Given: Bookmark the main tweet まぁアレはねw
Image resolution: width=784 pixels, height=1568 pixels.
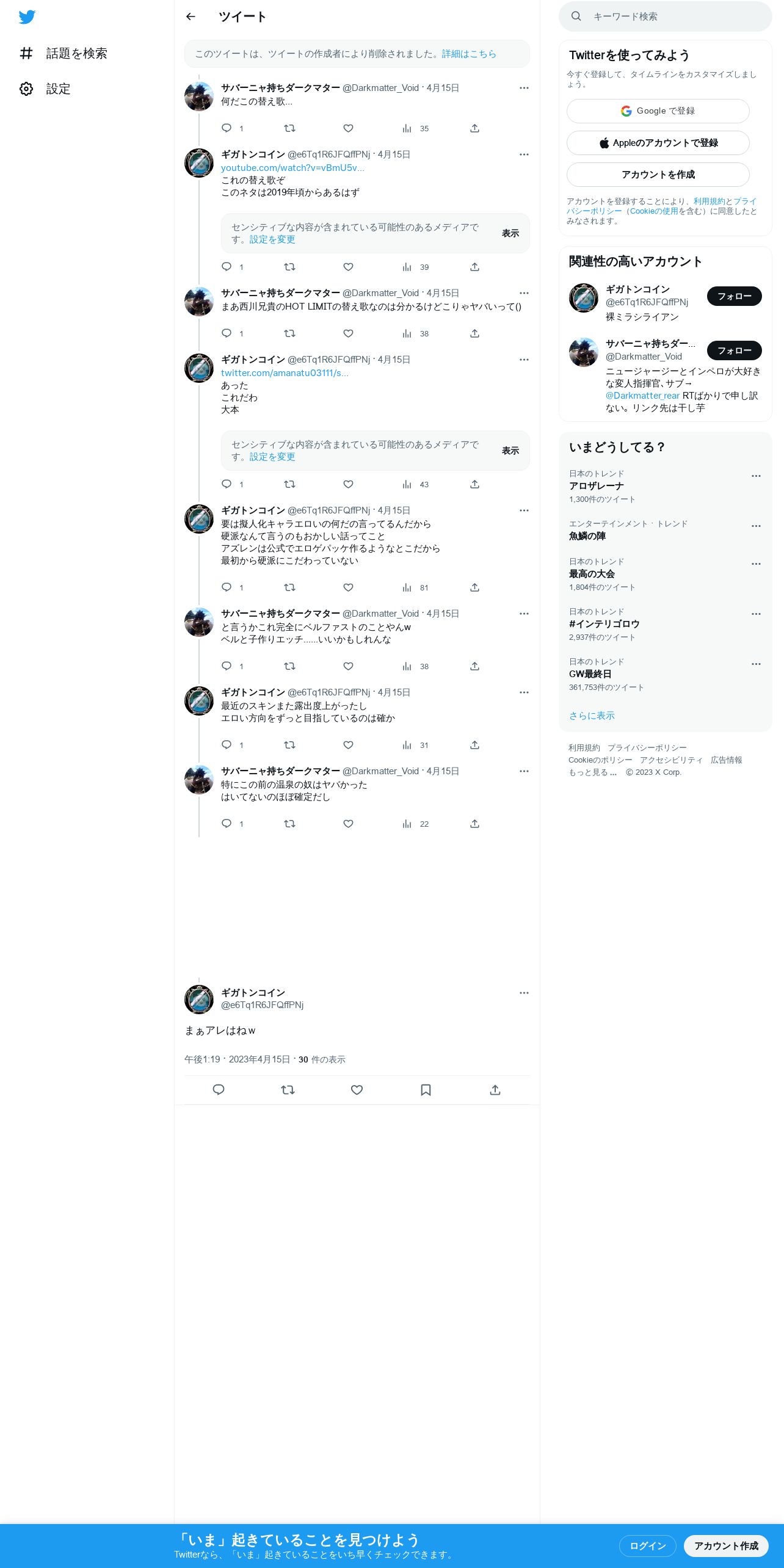Looking at the screenshot, I should (x=426, y=1090).
